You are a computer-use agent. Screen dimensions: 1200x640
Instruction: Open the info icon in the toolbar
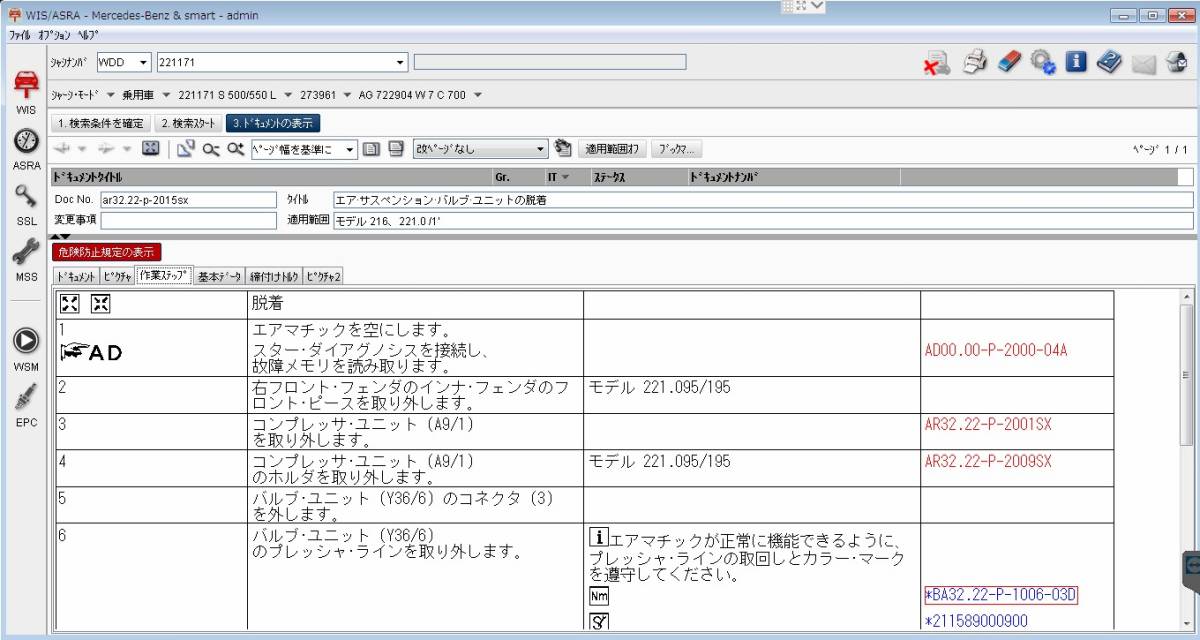point(1074,61)
